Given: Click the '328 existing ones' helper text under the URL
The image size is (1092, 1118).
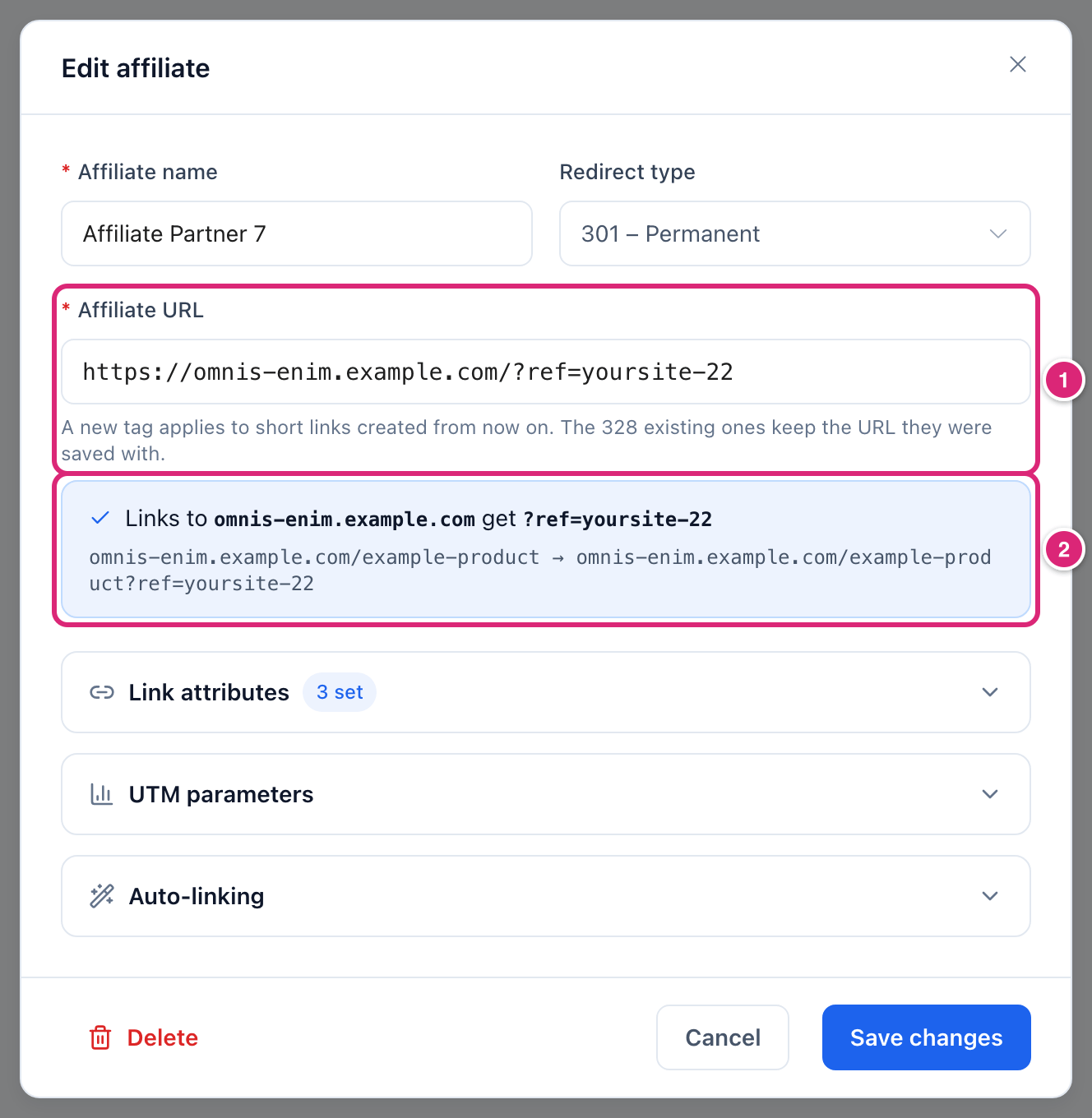Looking at the screenshot, I should 526,441.
